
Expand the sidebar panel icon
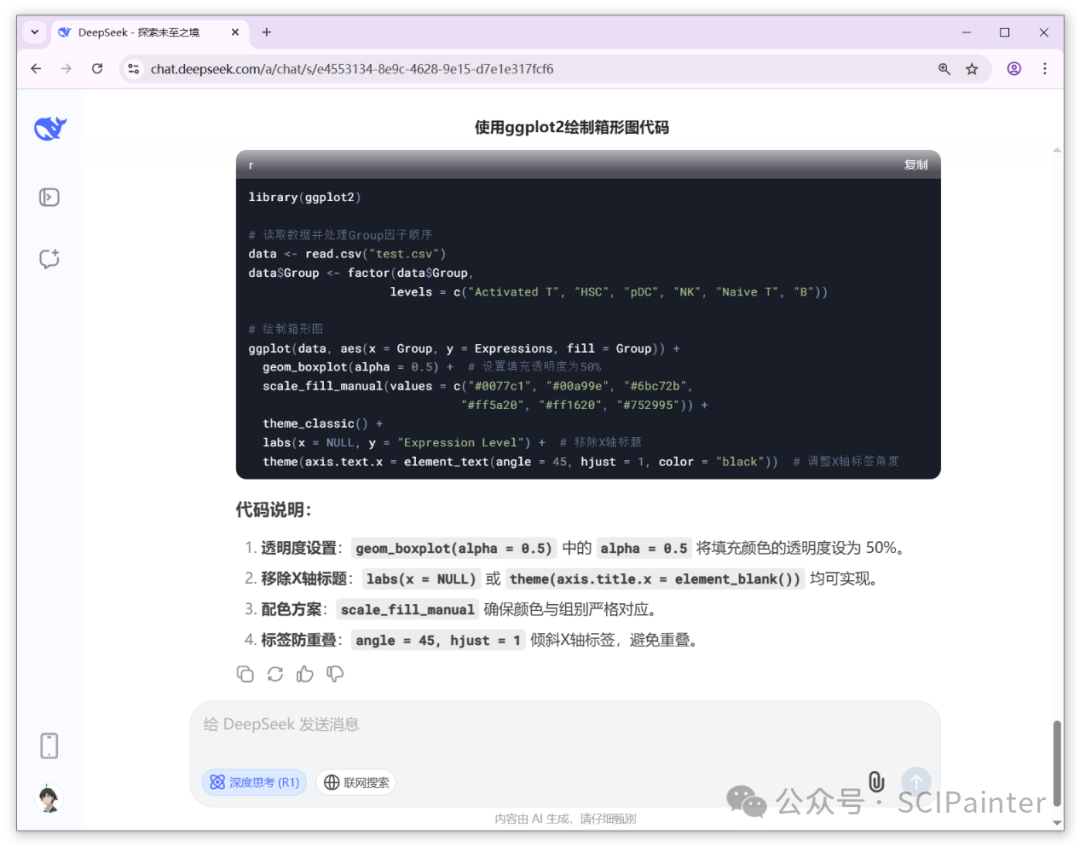(x=49, y=198)
